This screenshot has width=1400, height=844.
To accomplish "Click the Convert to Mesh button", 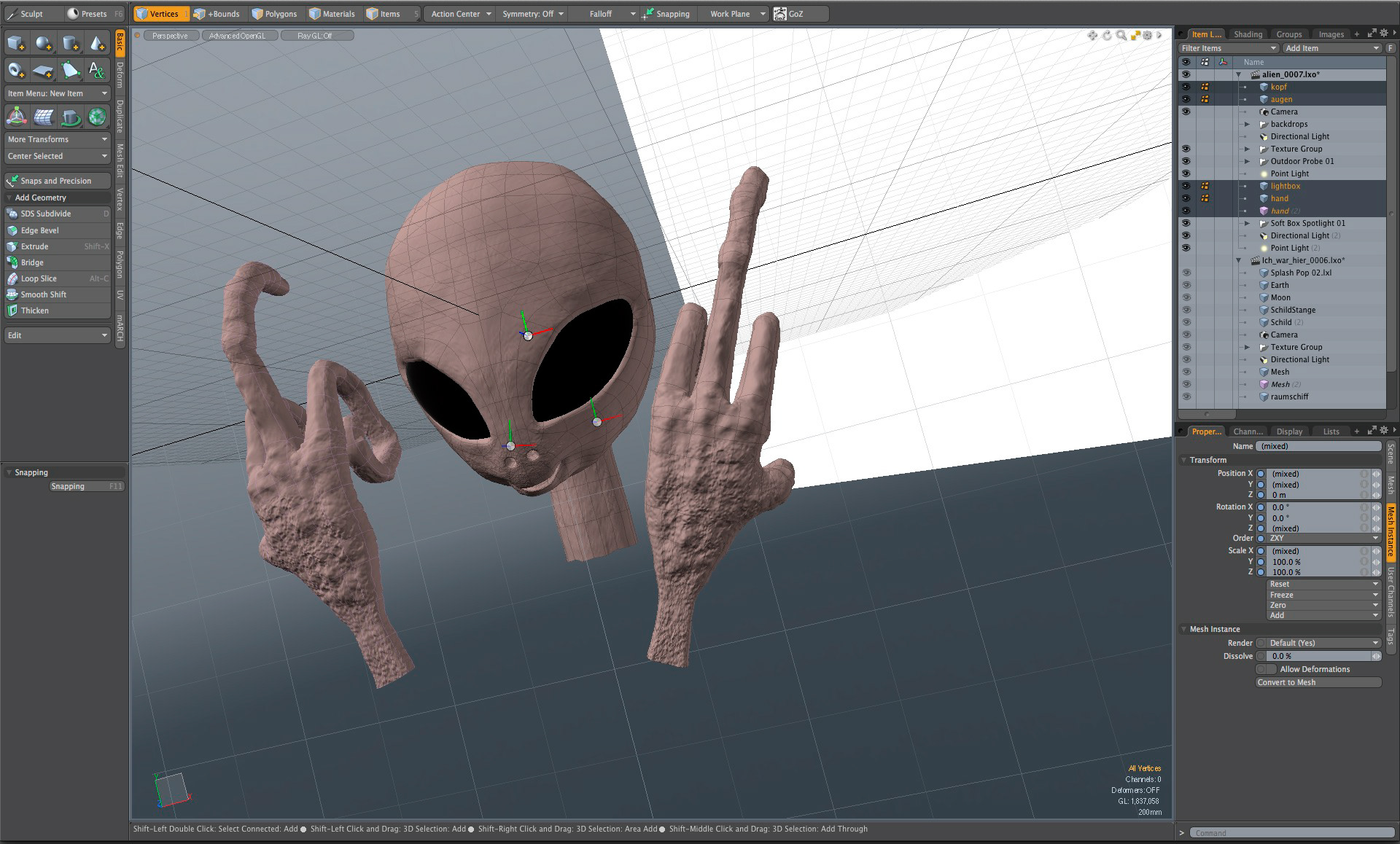I will (x=1318, y=682).
